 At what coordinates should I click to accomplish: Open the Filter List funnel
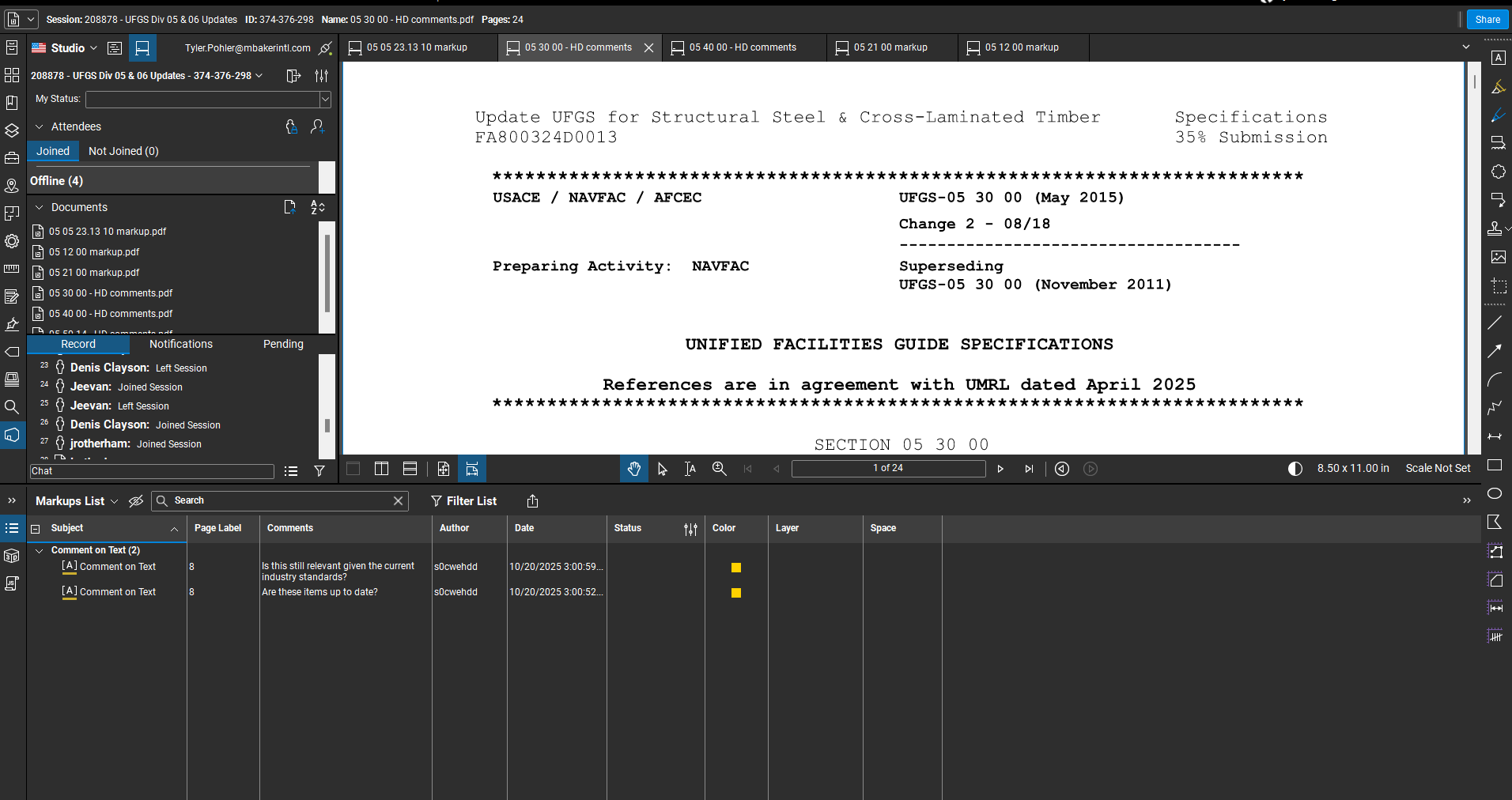click(x=463, y=501)
